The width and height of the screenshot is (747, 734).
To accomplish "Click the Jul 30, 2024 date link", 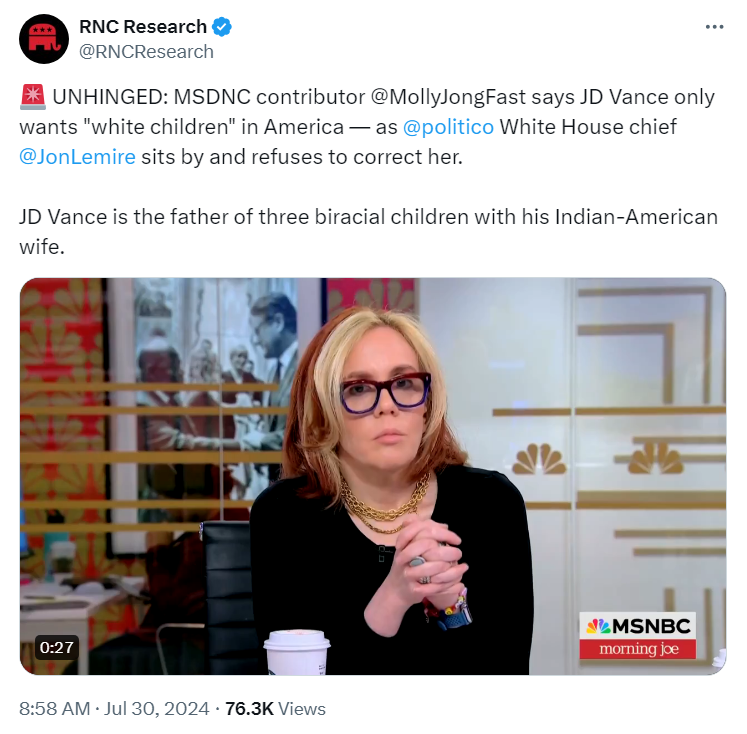I will tap(156, 708).
